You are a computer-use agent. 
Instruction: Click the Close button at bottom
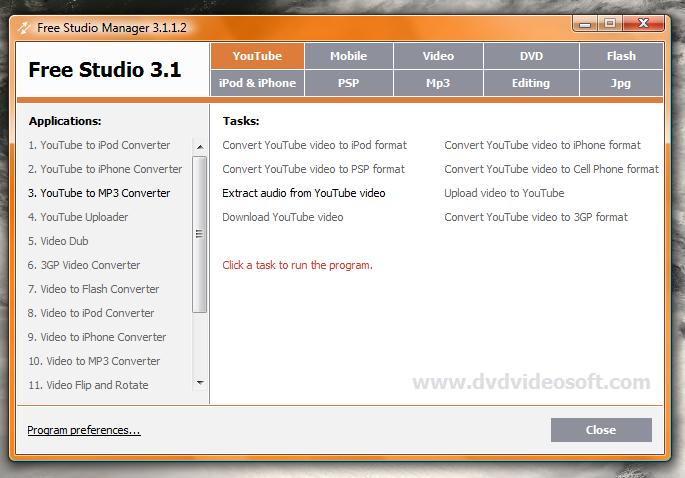601,430
